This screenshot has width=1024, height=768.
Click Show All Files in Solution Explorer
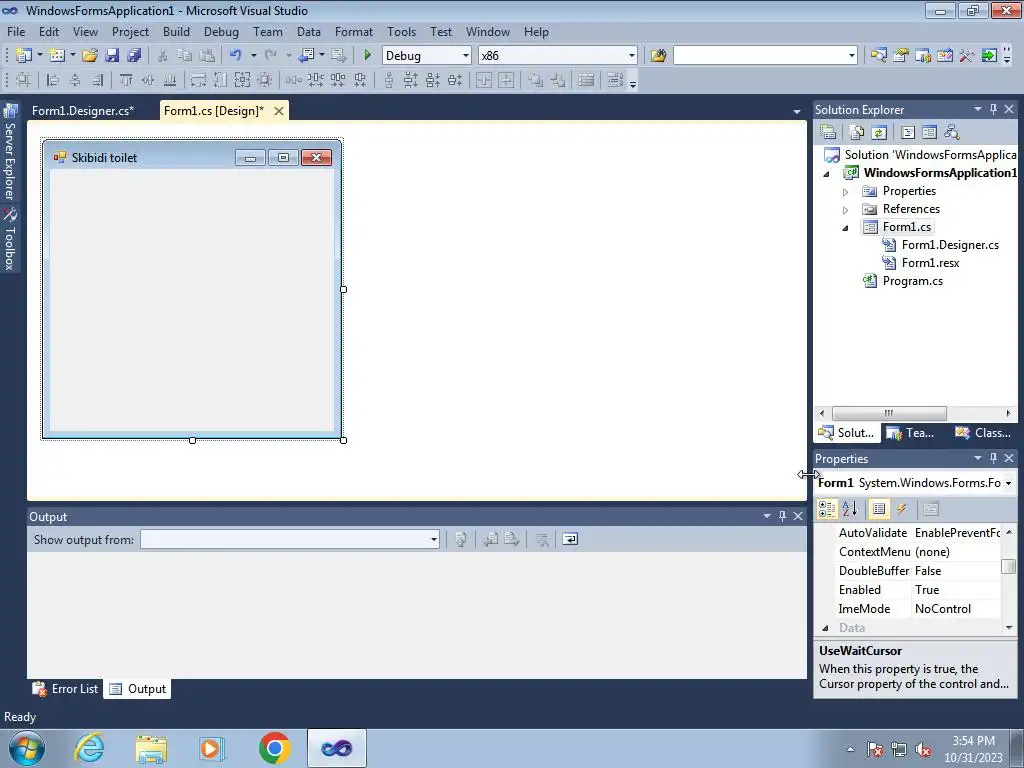tap(857, 132)
